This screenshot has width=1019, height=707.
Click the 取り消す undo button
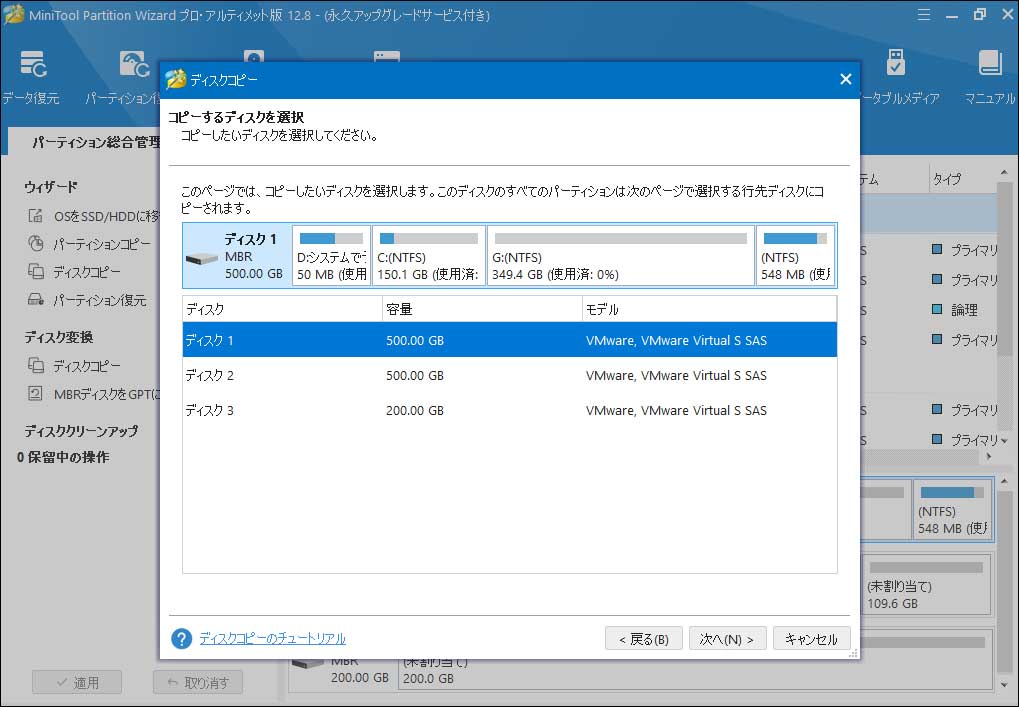(198, 682)
